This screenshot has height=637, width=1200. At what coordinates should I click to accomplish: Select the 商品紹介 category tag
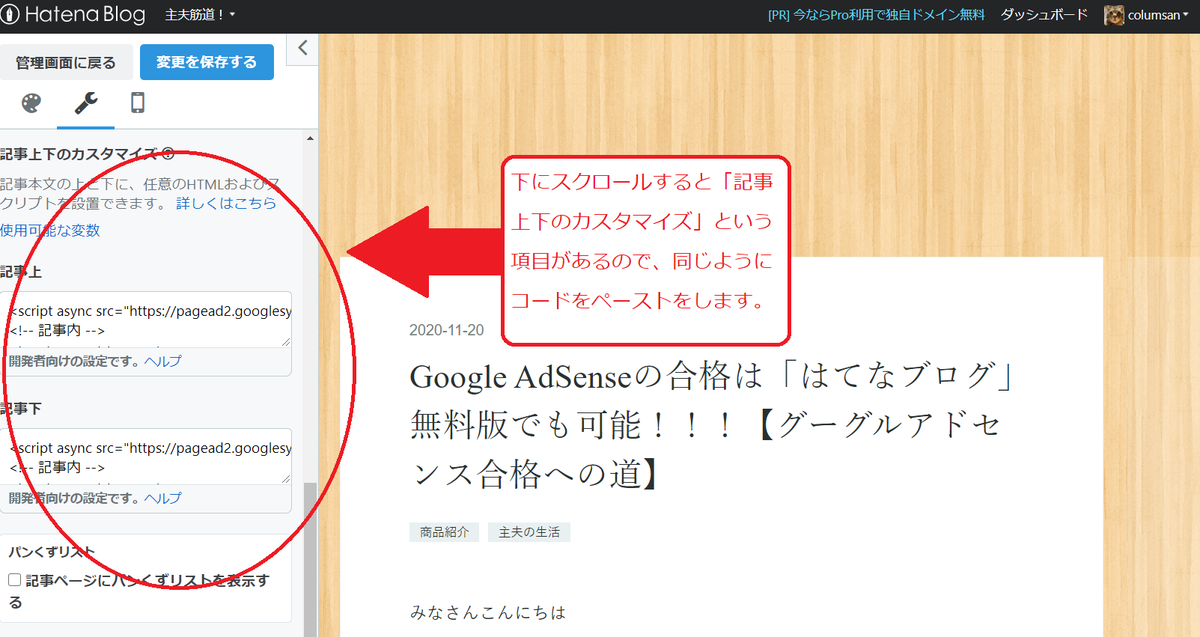point(444,532)
